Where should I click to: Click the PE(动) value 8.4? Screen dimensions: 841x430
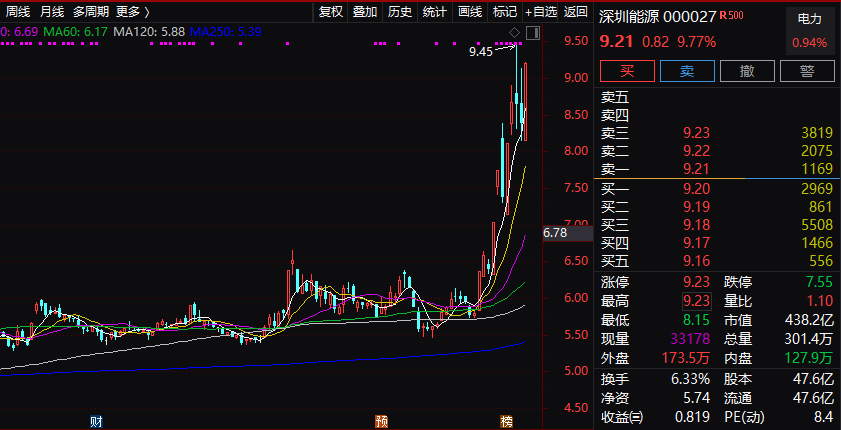(823, 417)
